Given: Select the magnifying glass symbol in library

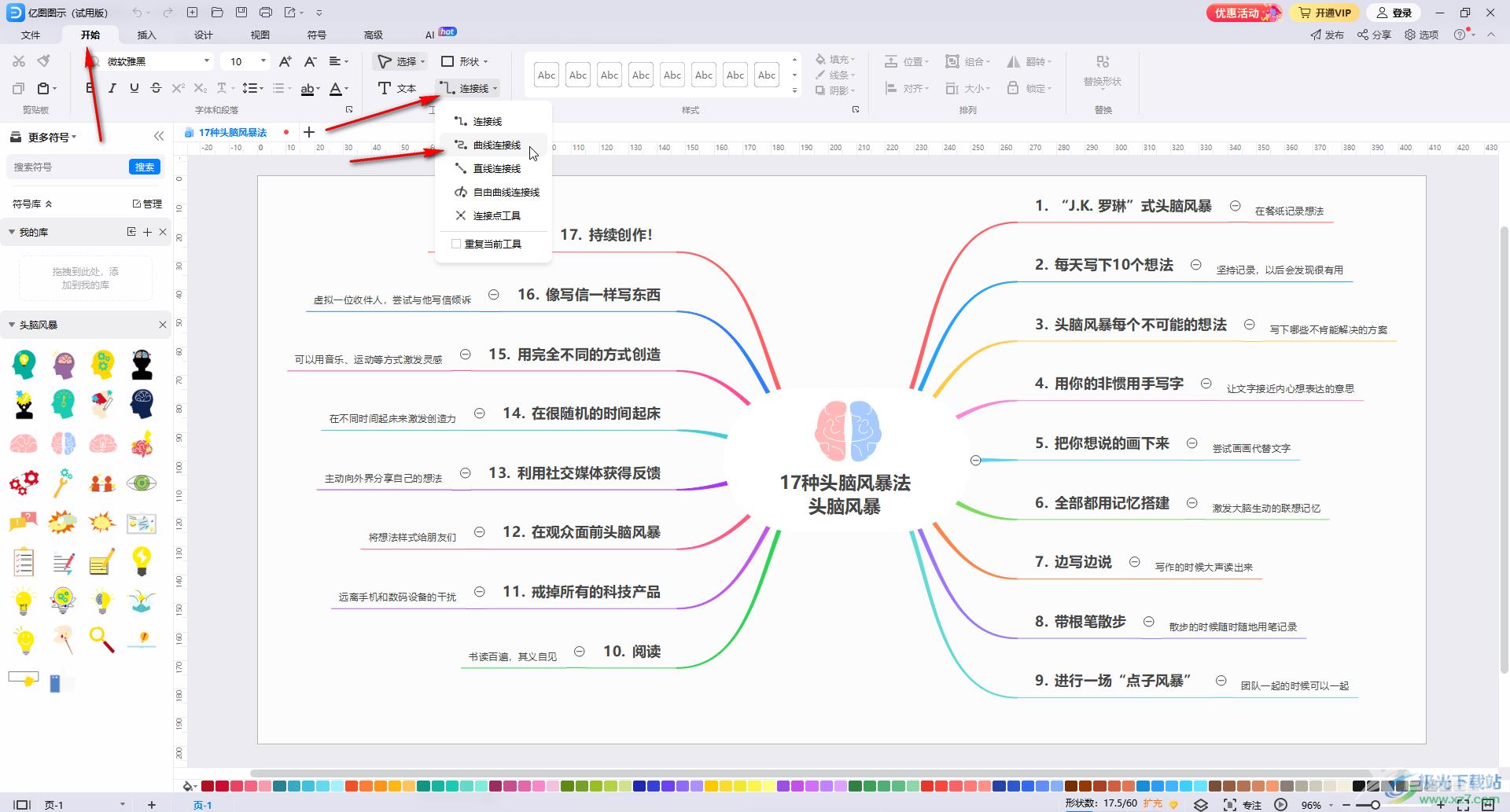Looking at the screenshot, I should click(x=102, y=640).
